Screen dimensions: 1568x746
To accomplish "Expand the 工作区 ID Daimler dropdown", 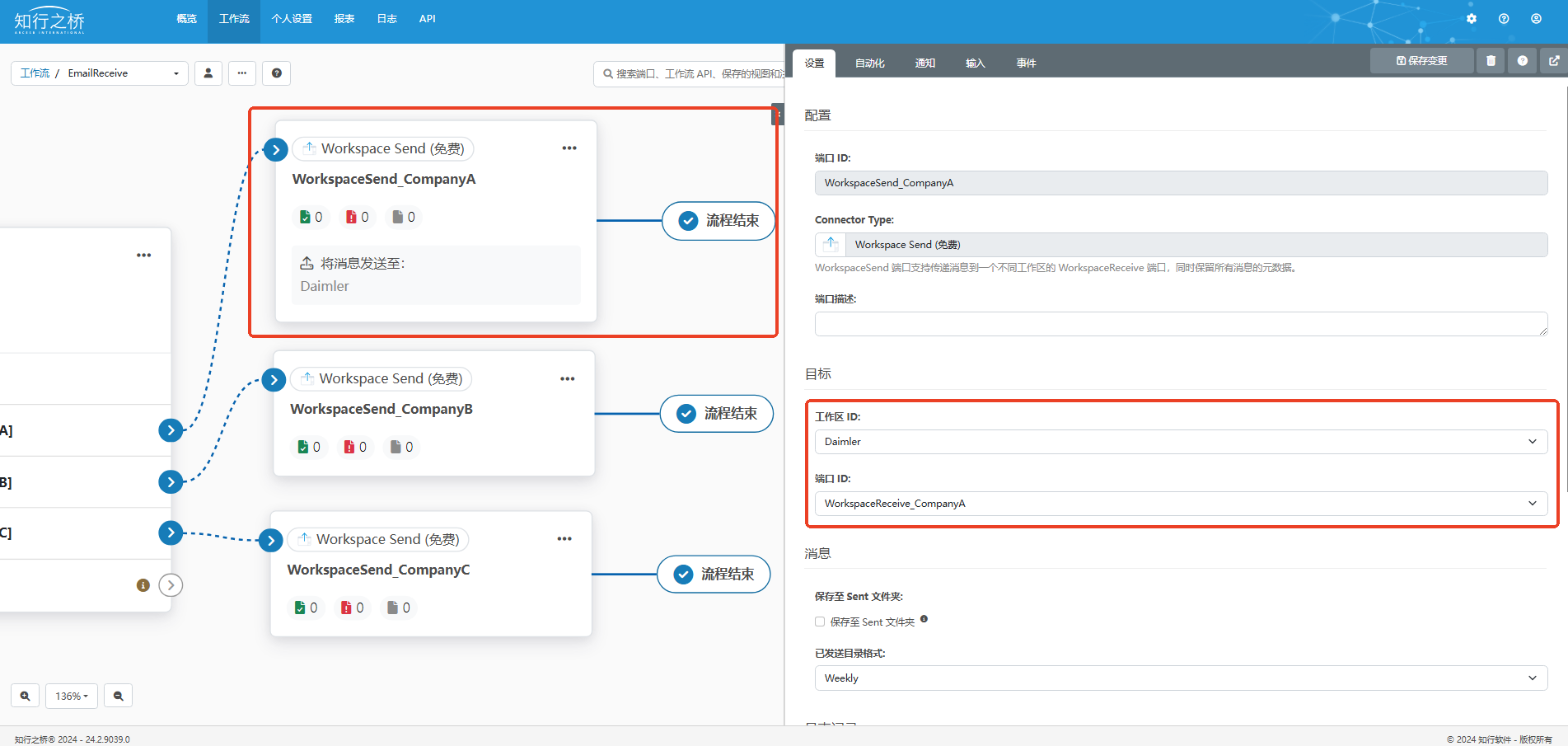I will [1180, 442].
